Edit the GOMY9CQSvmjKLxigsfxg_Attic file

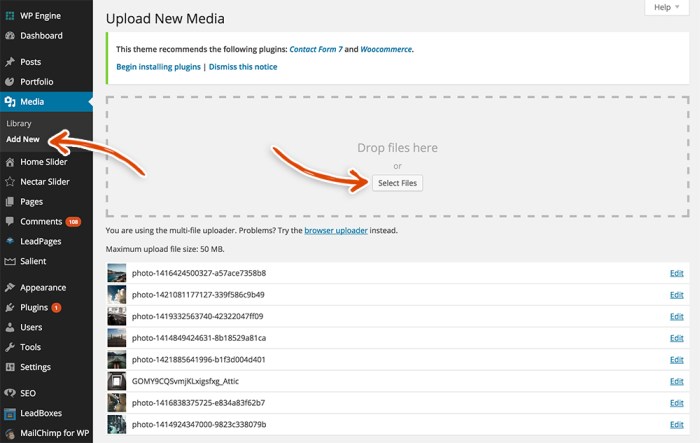click(x=676, y=381)
